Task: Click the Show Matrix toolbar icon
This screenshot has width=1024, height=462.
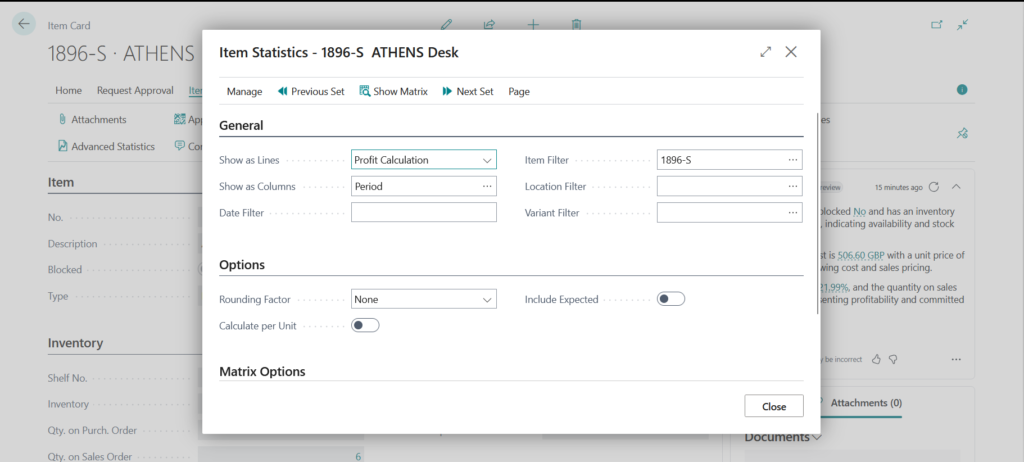Action: (393, 91)
